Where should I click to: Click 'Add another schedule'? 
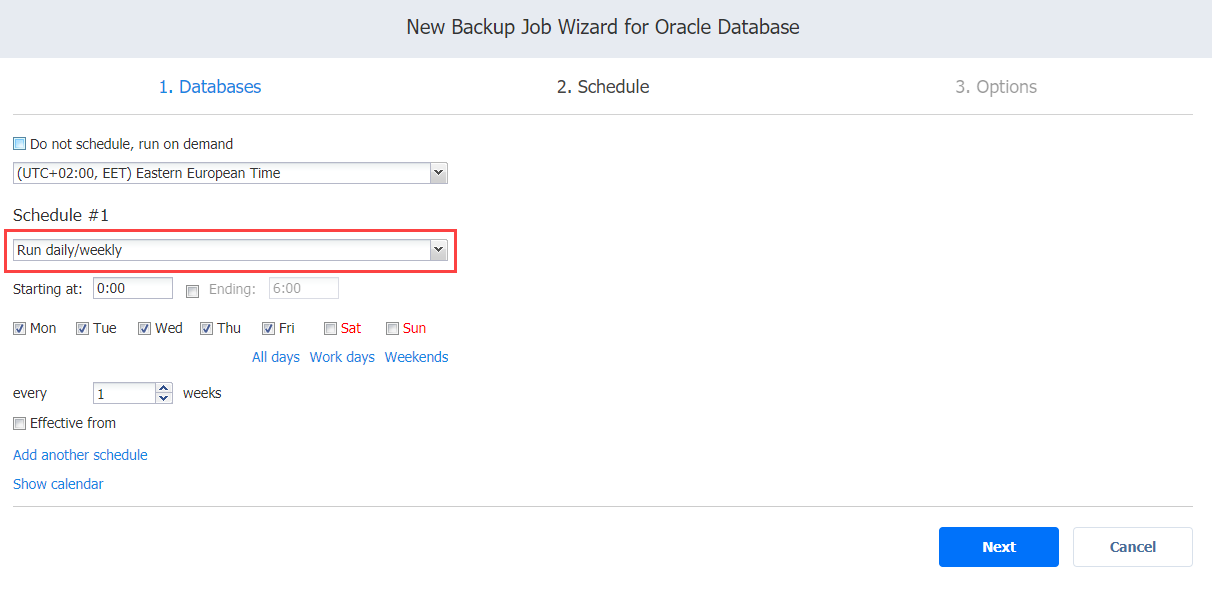click(80, 455)
